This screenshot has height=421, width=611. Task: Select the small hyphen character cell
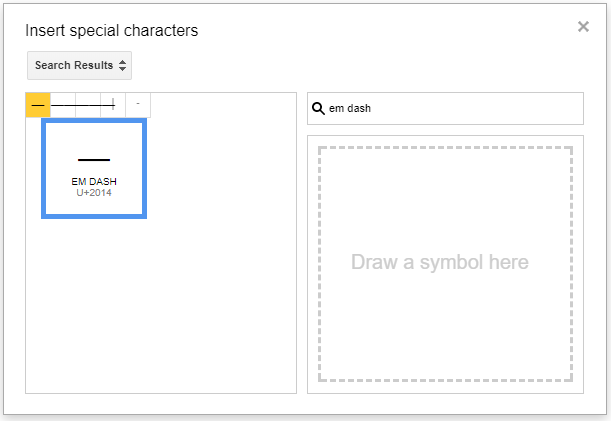coord(138,105)
